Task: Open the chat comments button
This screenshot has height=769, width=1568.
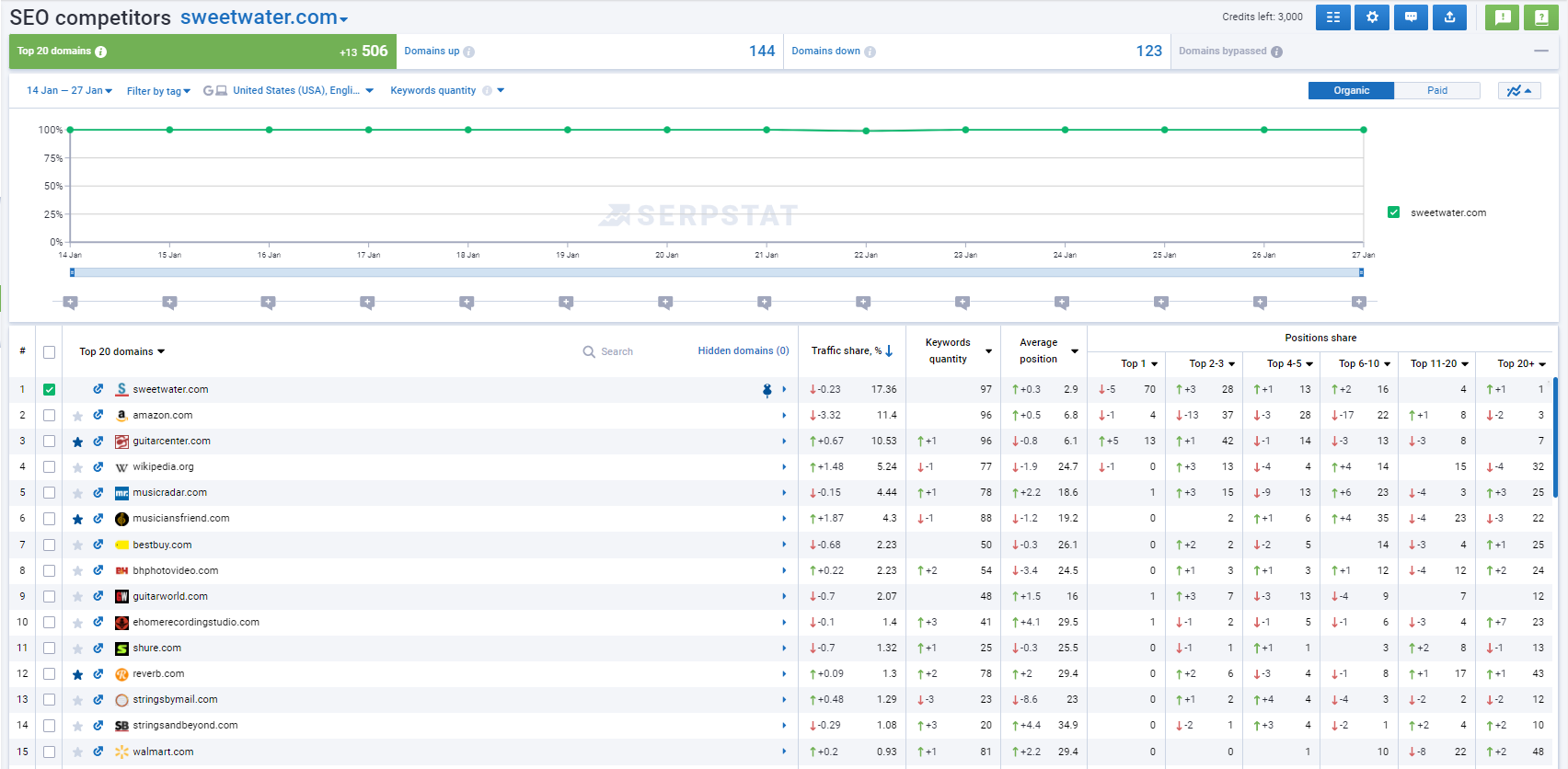Action: pyautogui.click(x=1411, y=17)
